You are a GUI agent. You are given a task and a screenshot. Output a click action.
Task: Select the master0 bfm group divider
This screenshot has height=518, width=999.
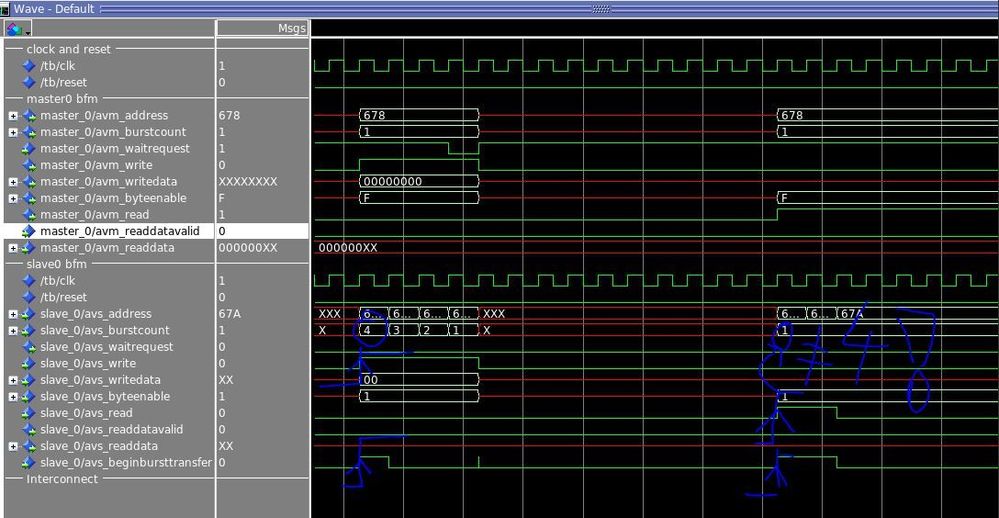pyautogui.click(x=64, y=99)
